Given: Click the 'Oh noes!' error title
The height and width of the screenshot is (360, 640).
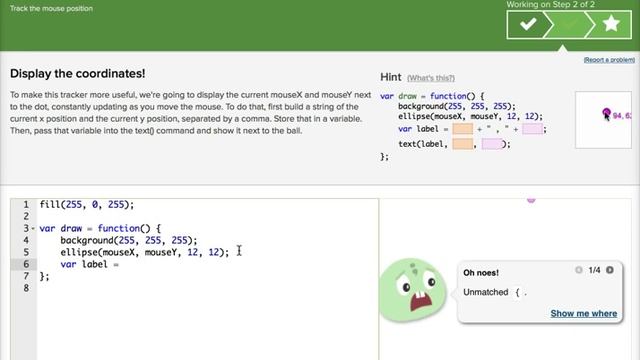Looking at the screenshot, I should click(481, 273).
